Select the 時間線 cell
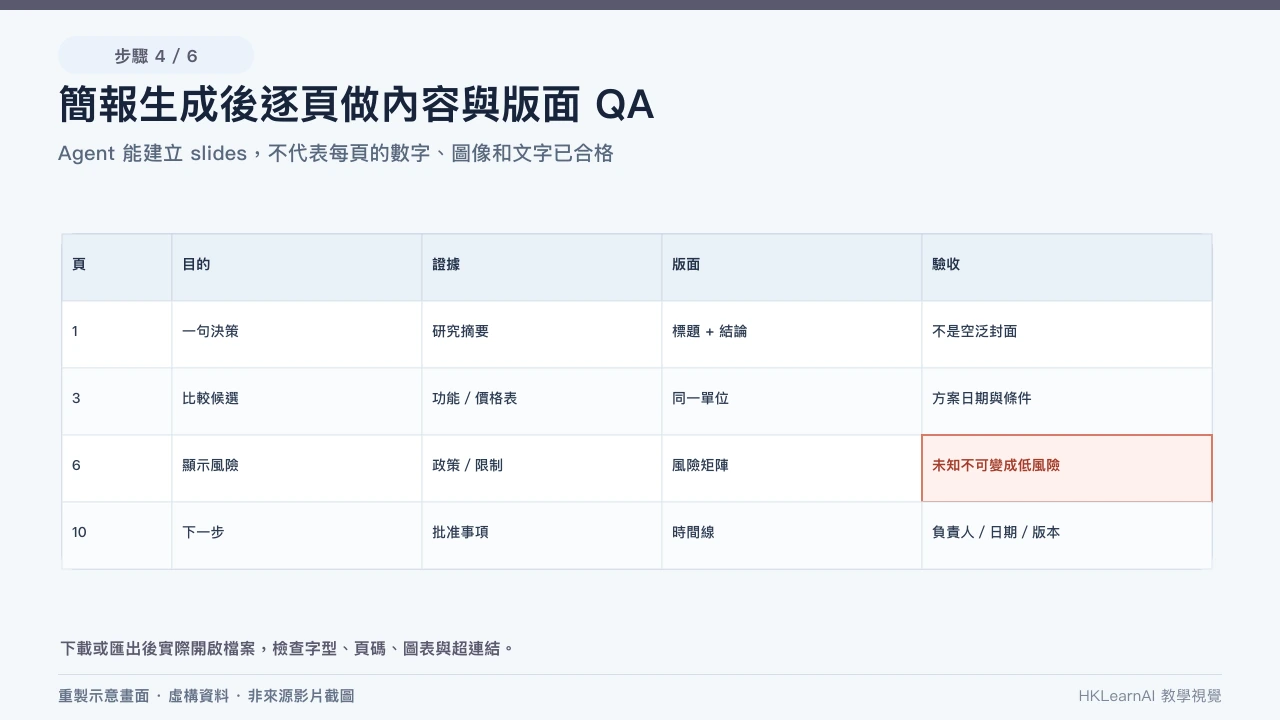1280x720 pixels. coord(792,535)
